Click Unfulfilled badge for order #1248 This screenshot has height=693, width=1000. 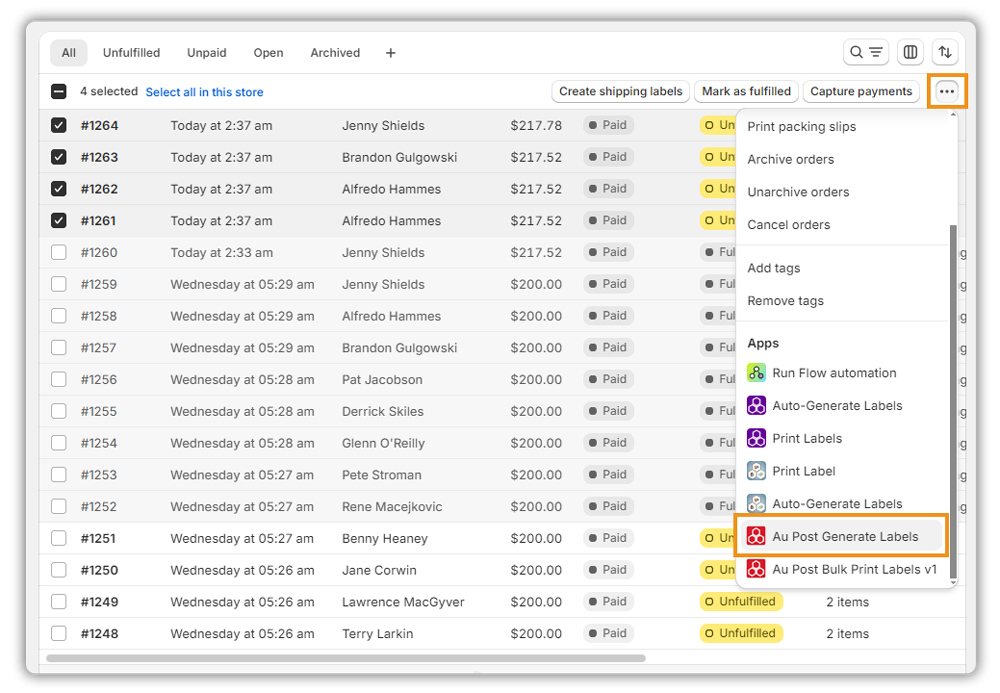[x=741, y=633]
